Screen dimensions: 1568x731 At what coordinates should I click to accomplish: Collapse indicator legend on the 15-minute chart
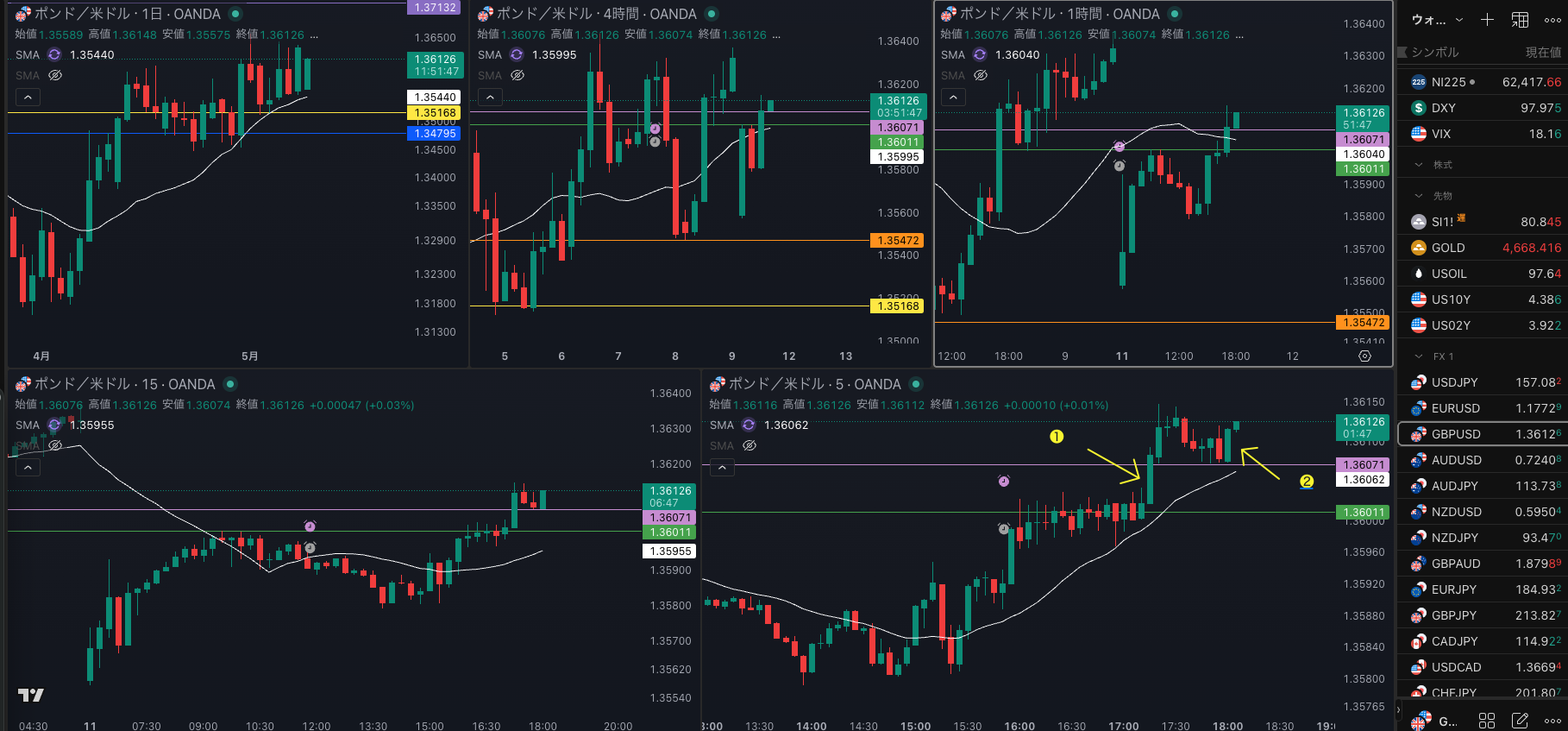point(28,467)
